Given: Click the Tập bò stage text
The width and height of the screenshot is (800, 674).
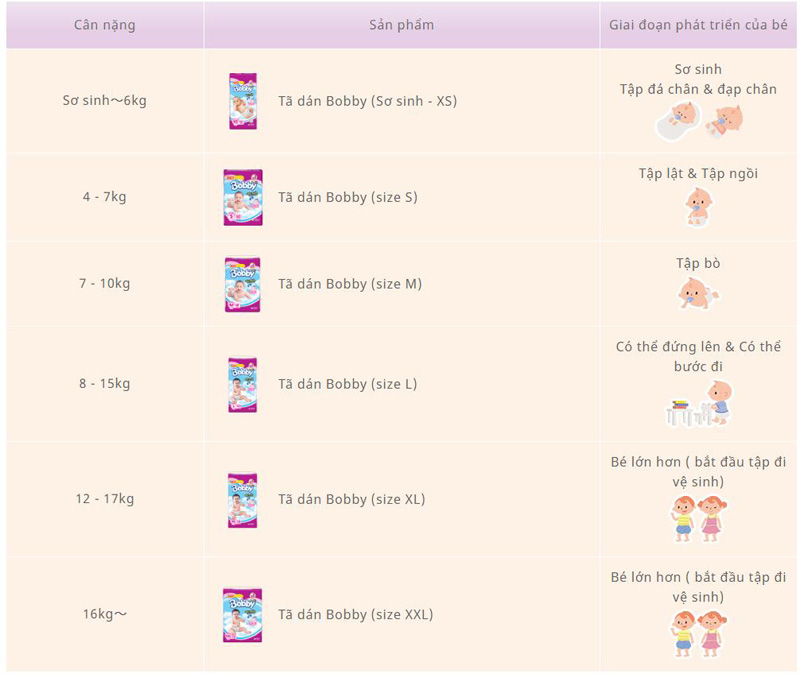Looking at the screenshot, I should click(698, 263).
